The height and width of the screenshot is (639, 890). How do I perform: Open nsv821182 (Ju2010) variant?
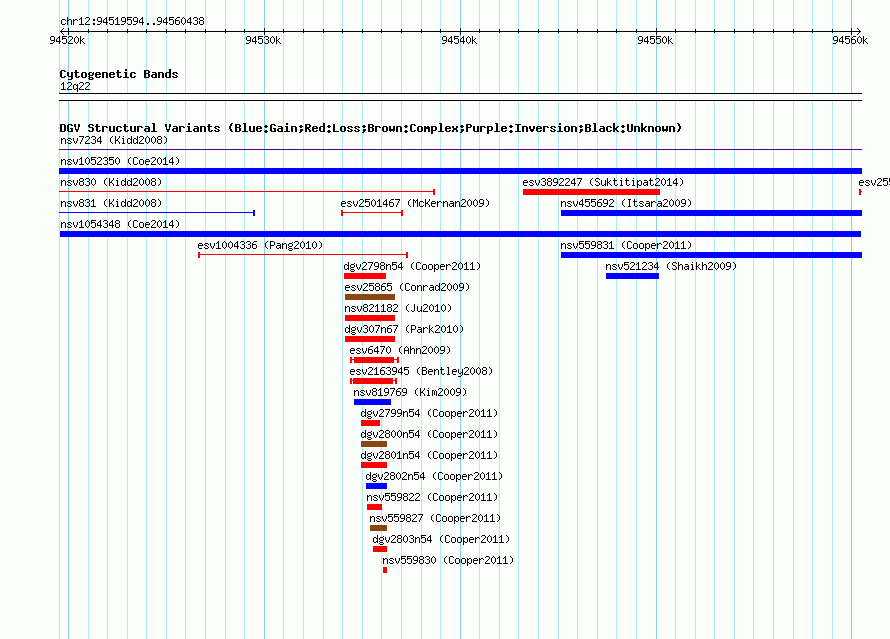(x=398, y=308)
